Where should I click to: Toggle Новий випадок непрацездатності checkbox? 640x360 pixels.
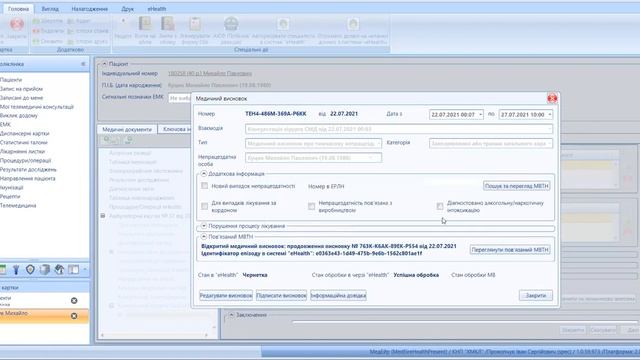(204, 186)
